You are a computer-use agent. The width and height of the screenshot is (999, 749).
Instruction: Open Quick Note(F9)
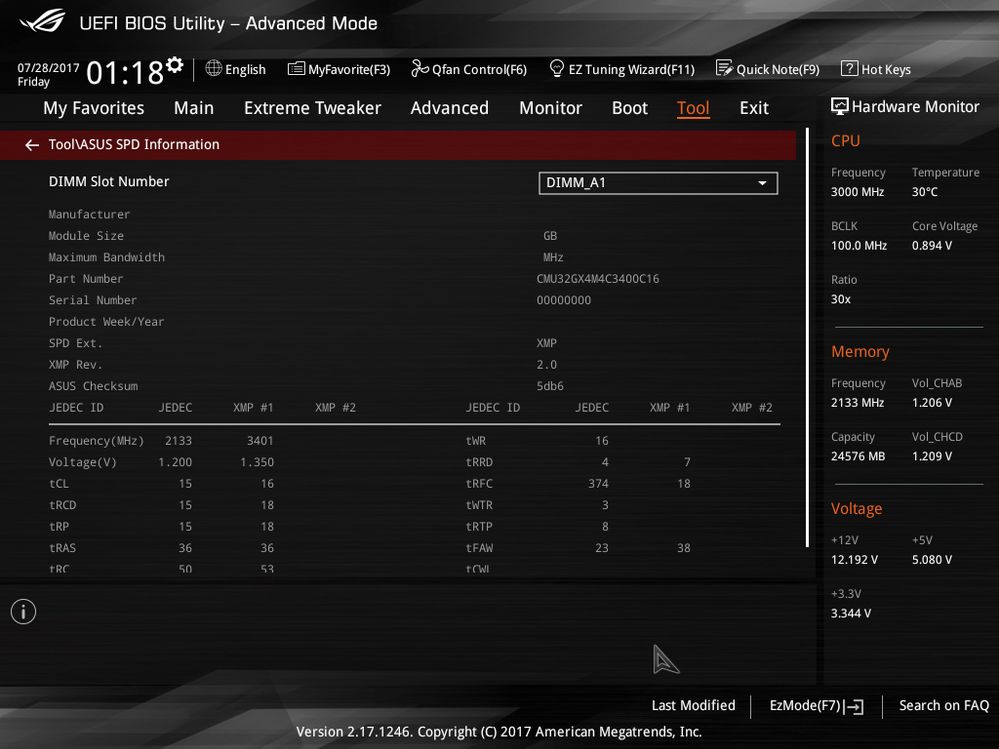[x=778, y=69]
